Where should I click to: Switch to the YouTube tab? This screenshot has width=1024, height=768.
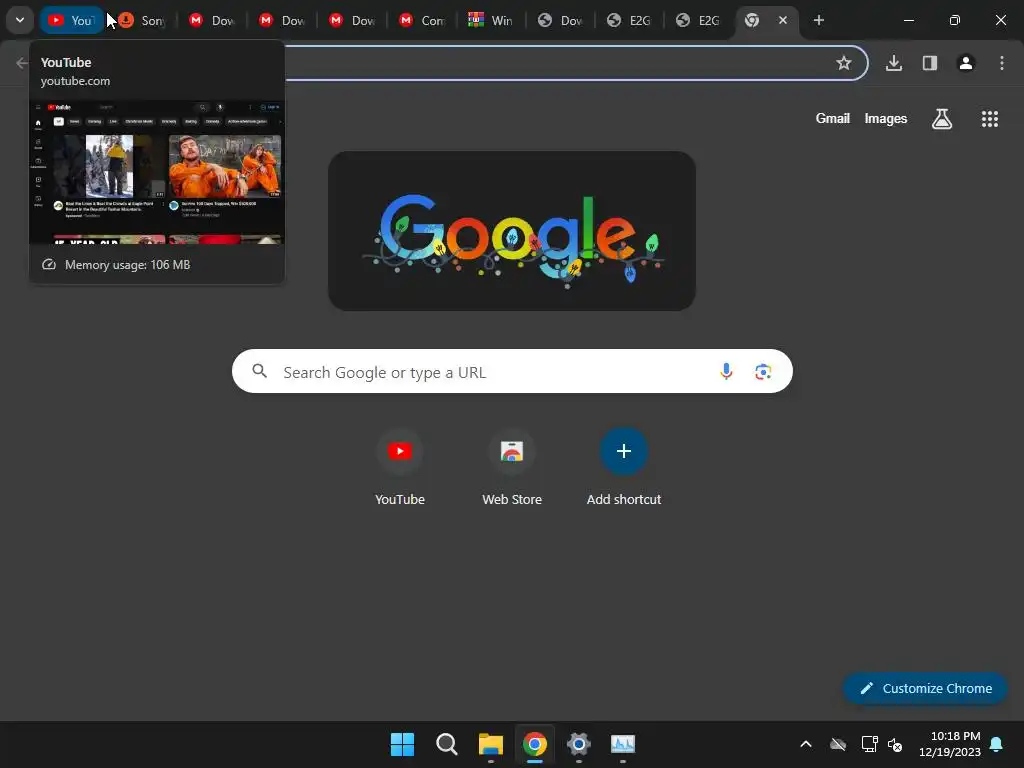(x=72, y=20)
